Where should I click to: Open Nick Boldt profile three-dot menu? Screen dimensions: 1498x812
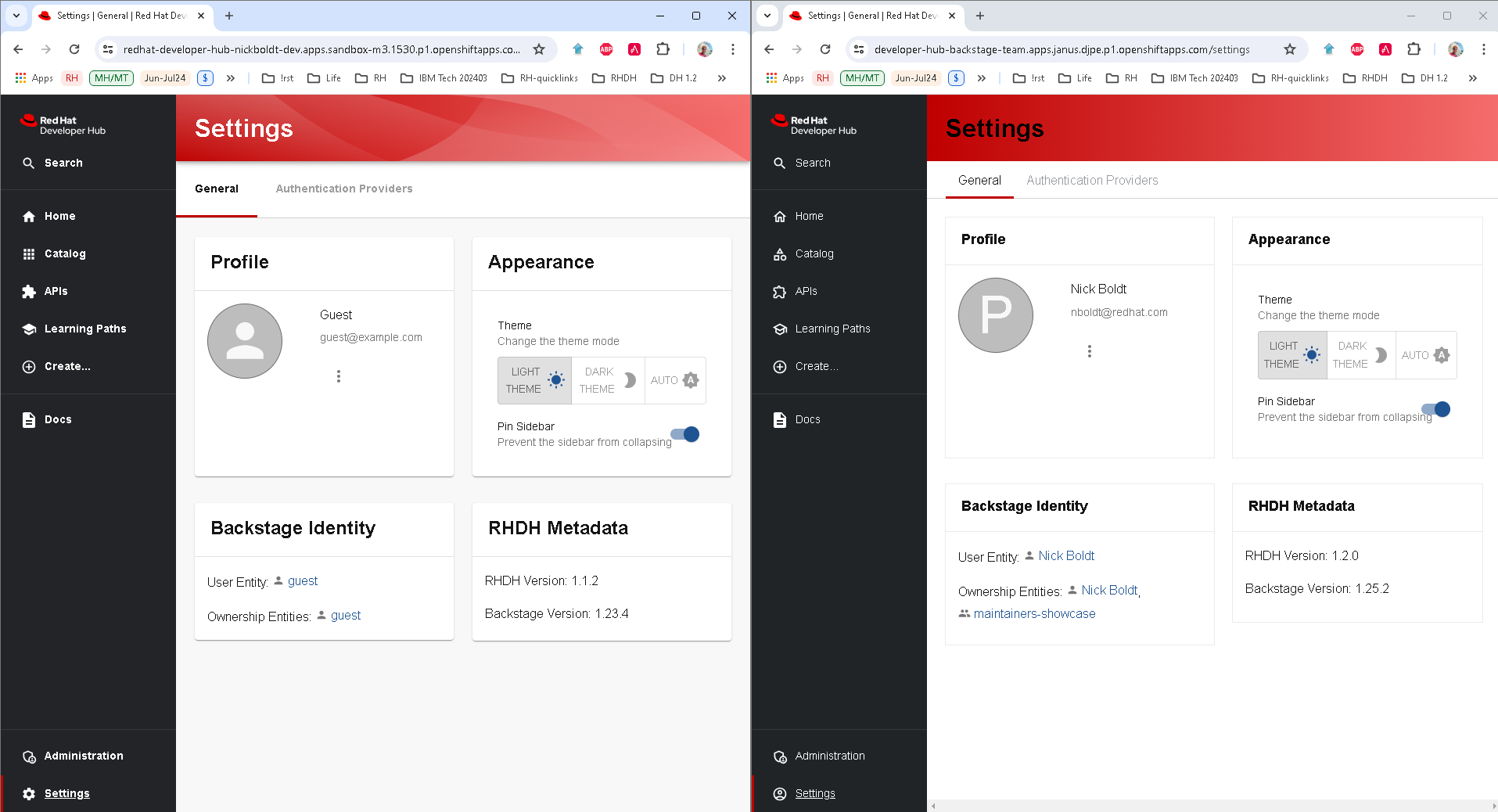(1090, 351)
